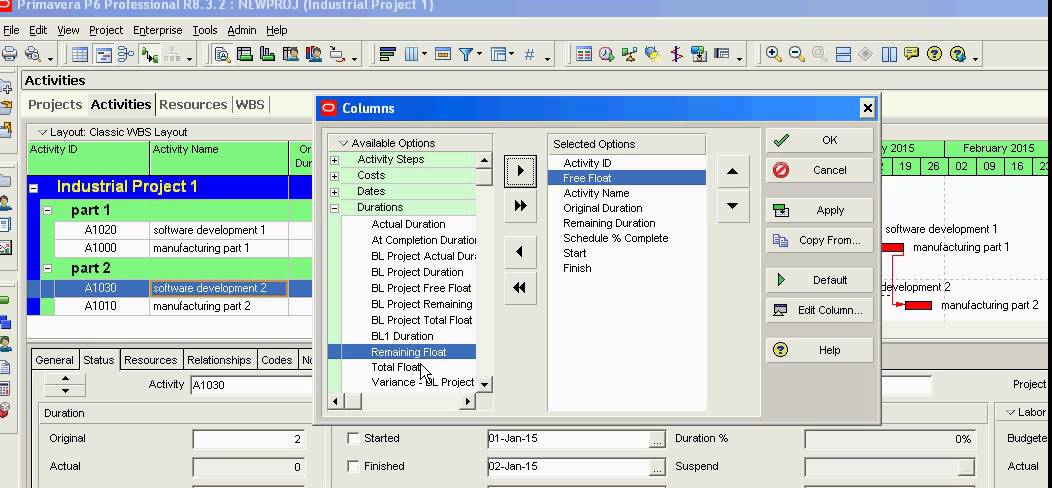Move the selected column down
Screen dimensions: 1052x488
[x=732, y=206]
